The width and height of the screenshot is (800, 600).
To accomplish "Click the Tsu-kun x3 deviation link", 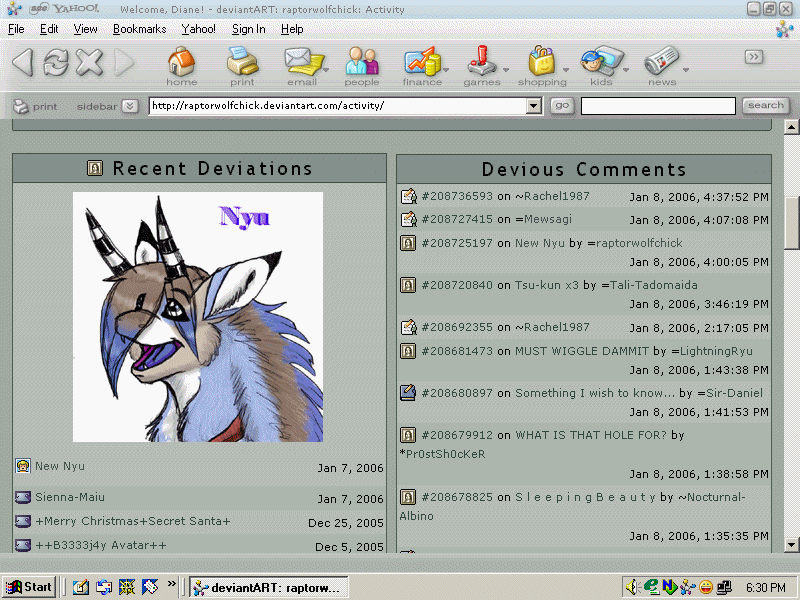I will click(546, 285).
